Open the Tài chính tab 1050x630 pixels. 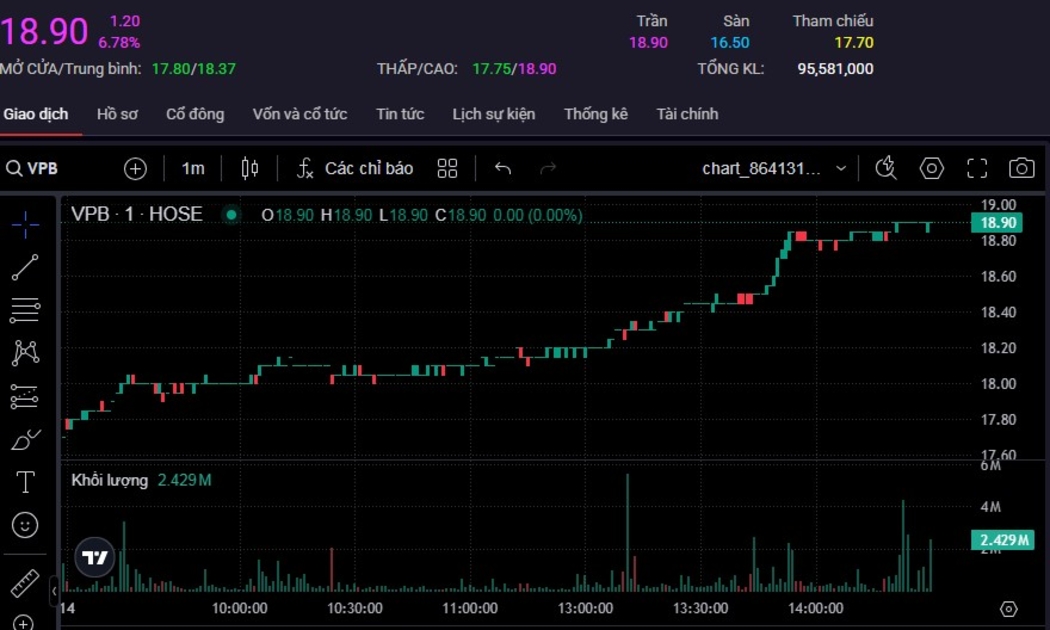[687, 114]
